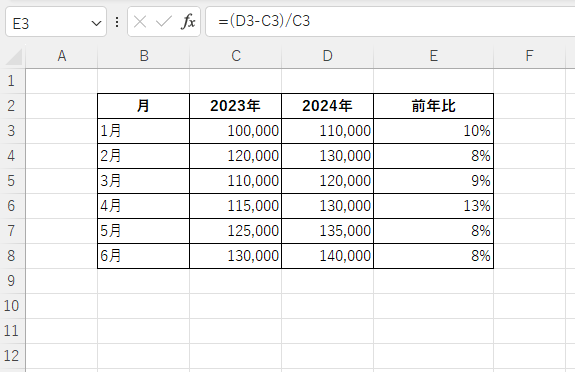Select row 5 header

tap(12, 180)
